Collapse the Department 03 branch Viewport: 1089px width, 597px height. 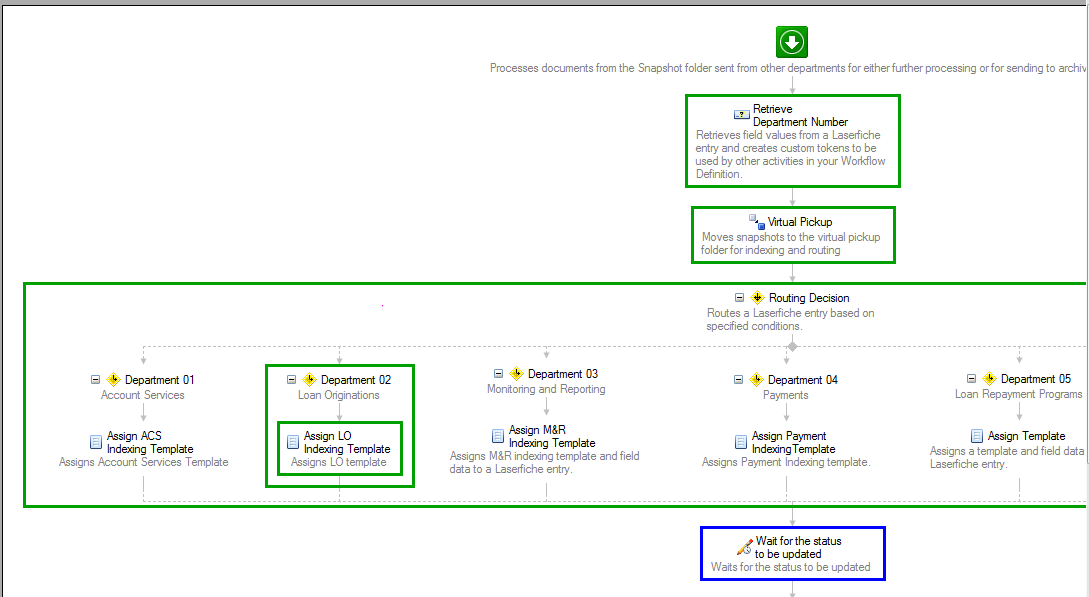click(498, 374)
